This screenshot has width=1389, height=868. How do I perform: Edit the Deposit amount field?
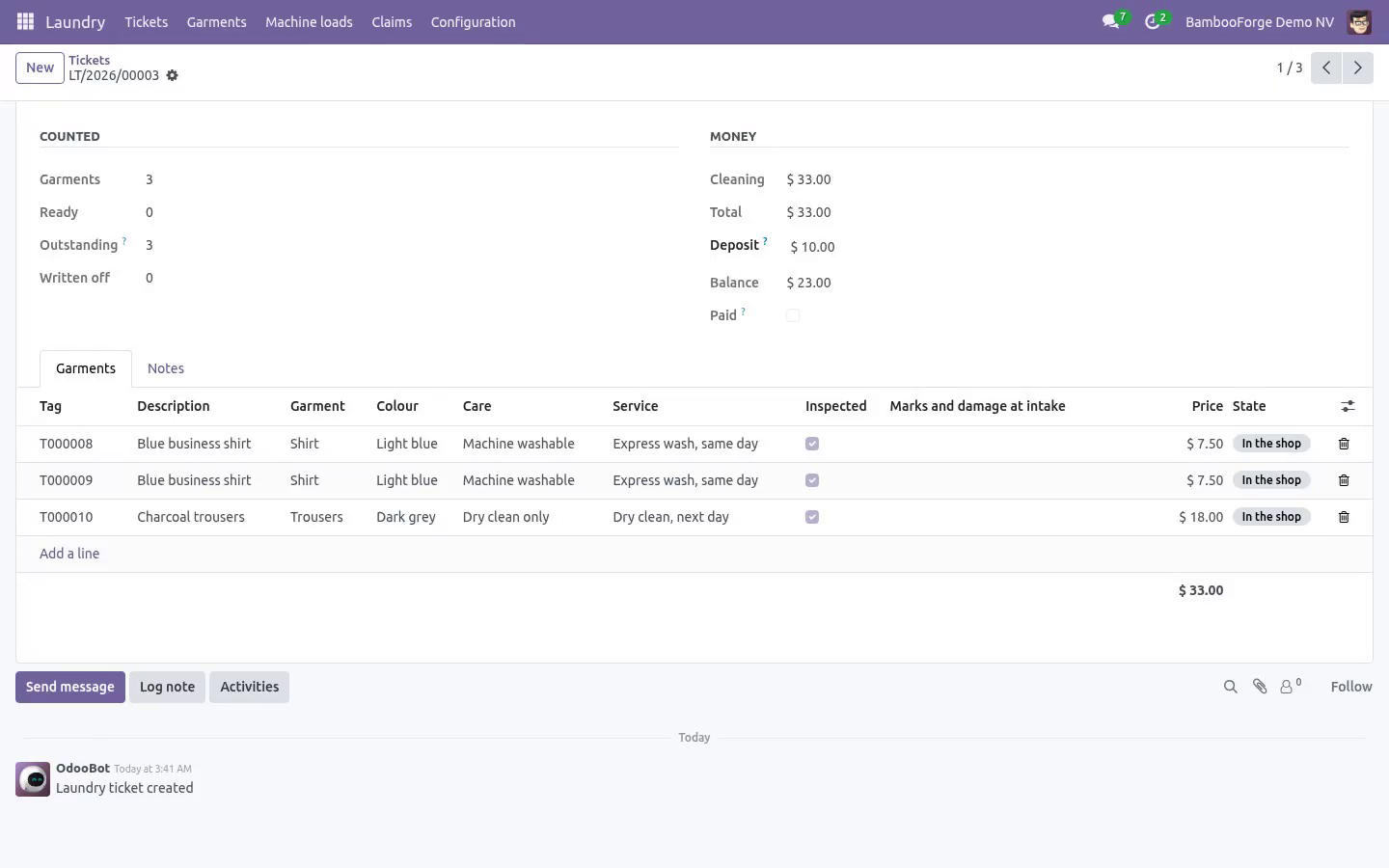coord(1067,247)
